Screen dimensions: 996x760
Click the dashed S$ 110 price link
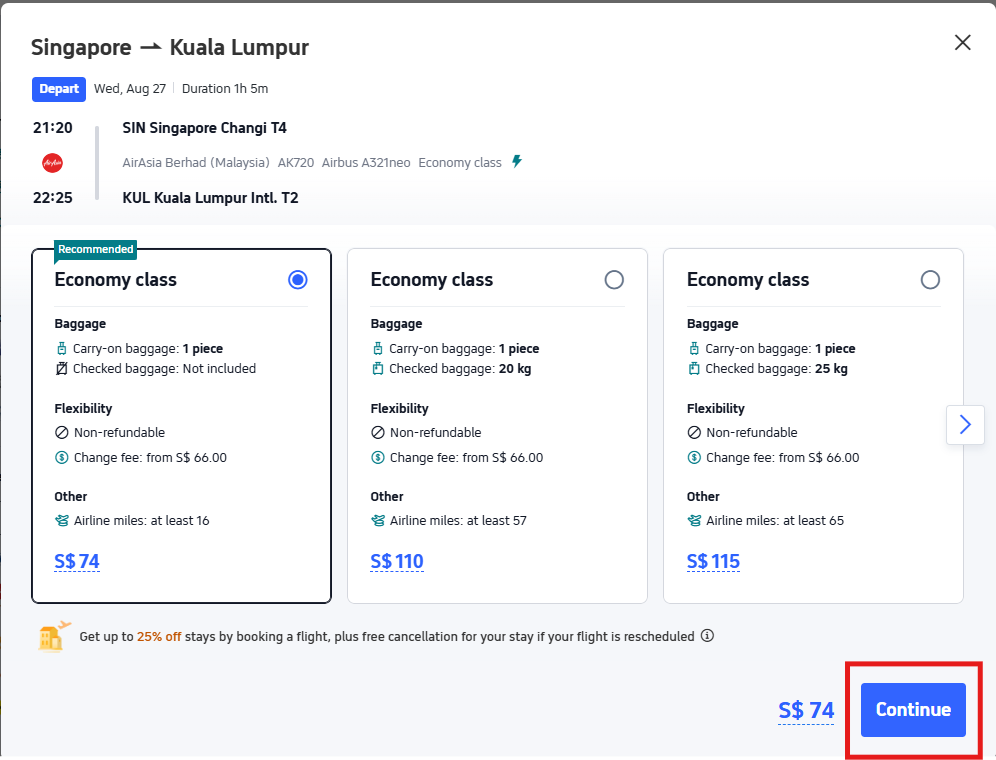[x=397, y=561]
